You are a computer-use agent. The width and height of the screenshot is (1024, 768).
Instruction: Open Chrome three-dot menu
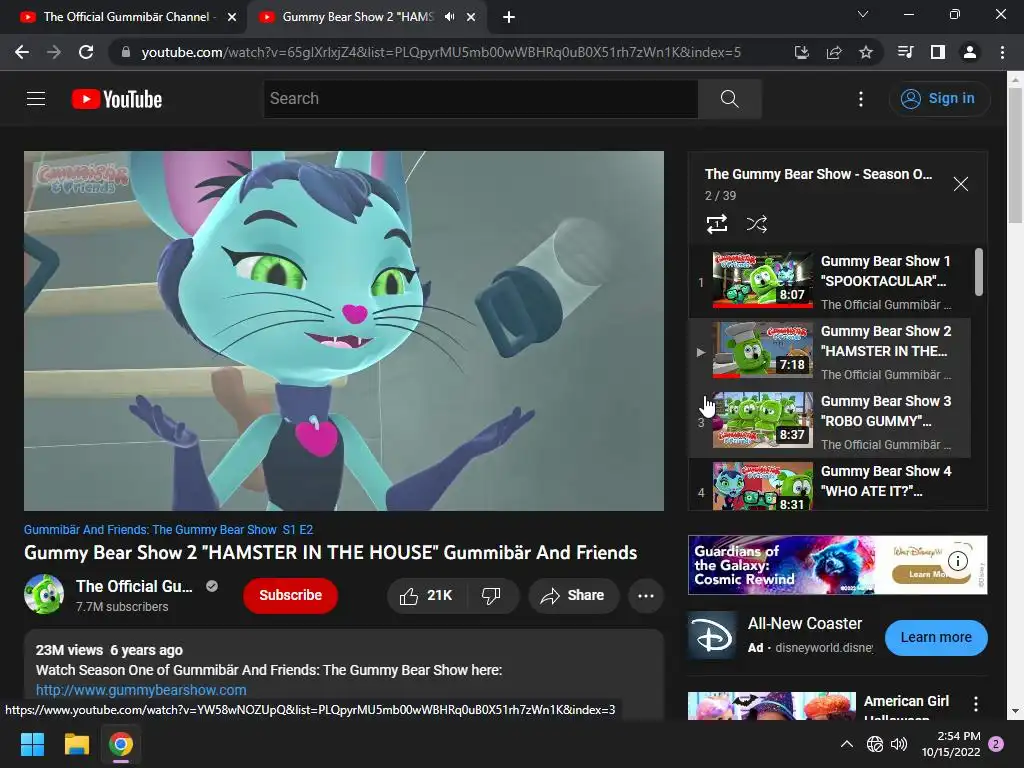(1002, 52)
